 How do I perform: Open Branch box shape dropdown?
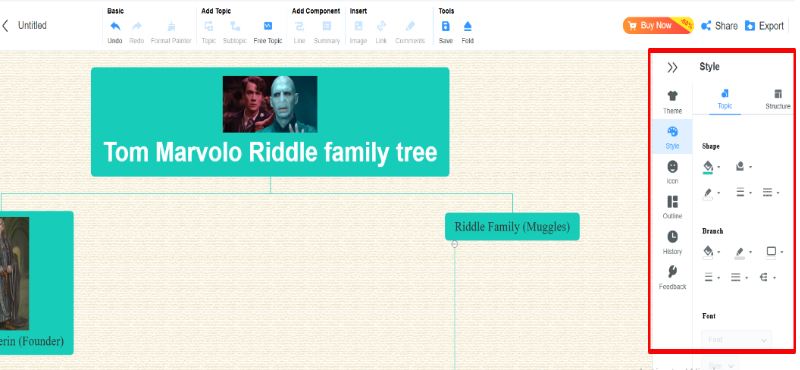click(774, 252)
